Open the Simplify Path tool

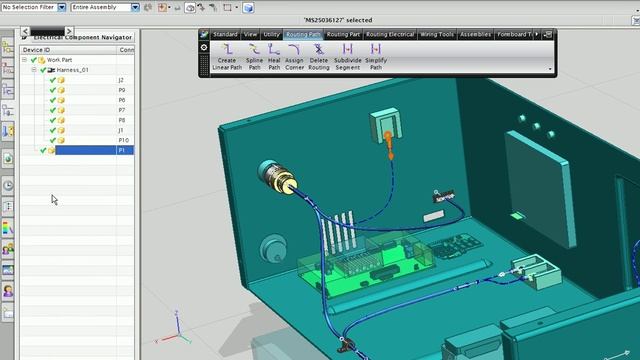point(376,57)
